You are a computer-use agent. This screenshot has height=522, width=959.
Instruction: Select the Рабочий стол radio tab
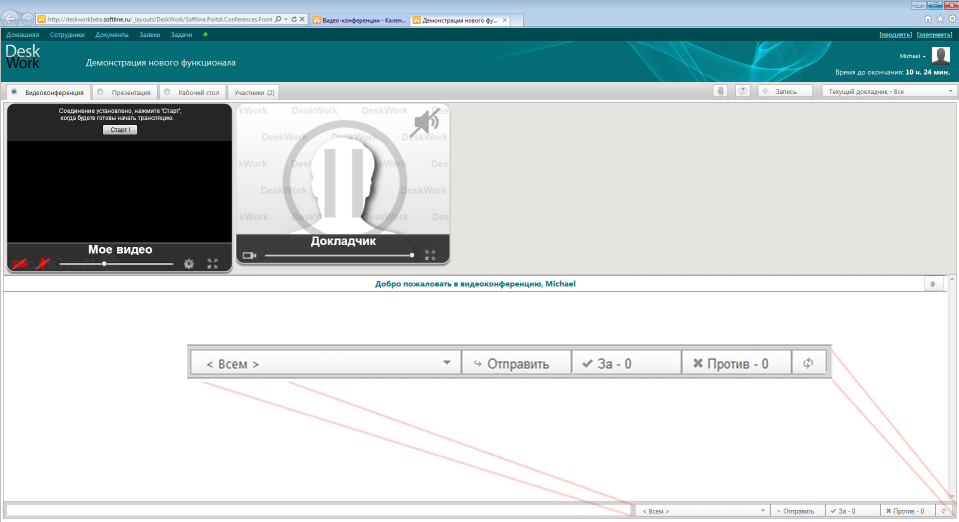(x=193, y=92)
